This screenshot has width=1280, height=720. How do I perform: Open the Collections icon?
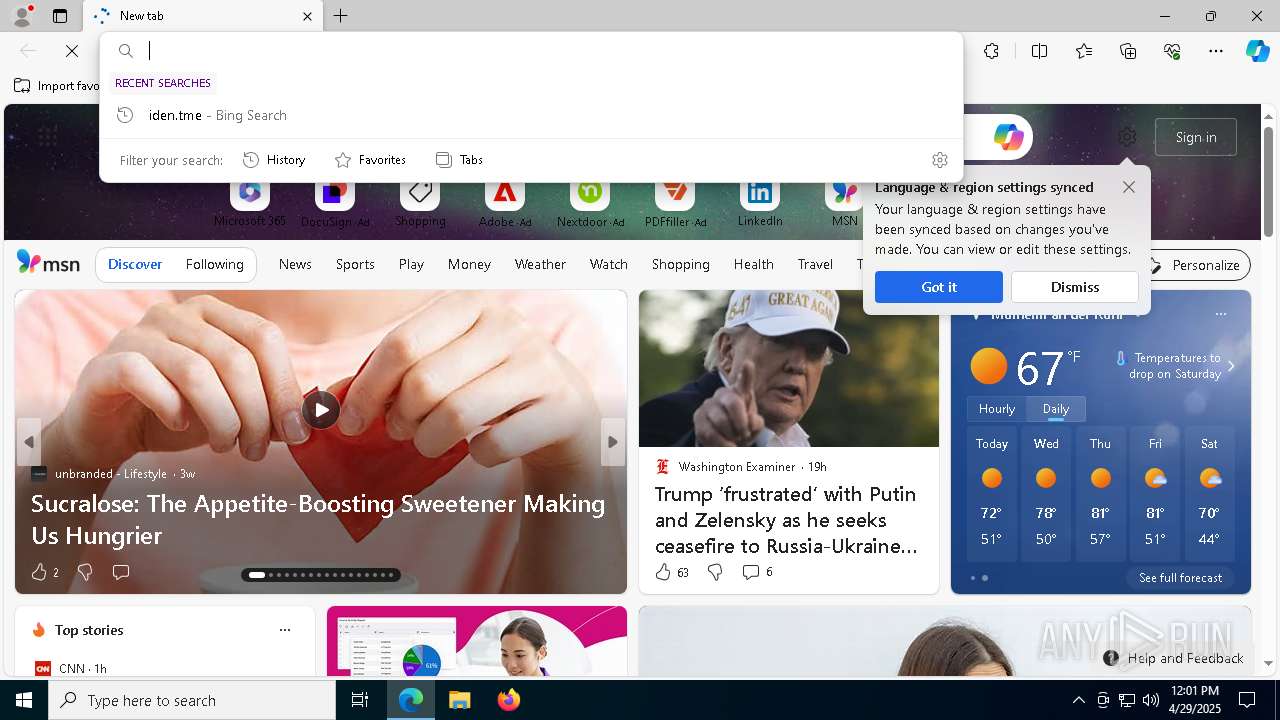[1128, 51]
